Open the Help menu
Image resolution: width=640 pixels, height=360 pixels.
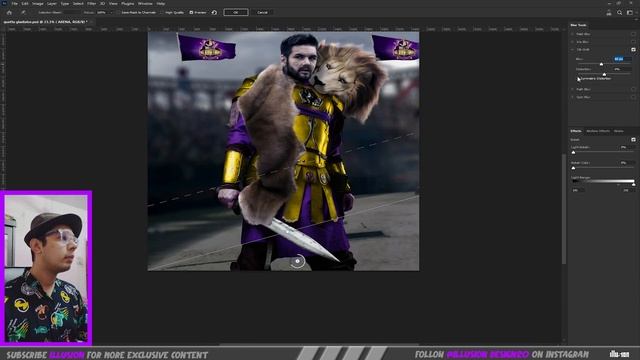tap(161, 4)
